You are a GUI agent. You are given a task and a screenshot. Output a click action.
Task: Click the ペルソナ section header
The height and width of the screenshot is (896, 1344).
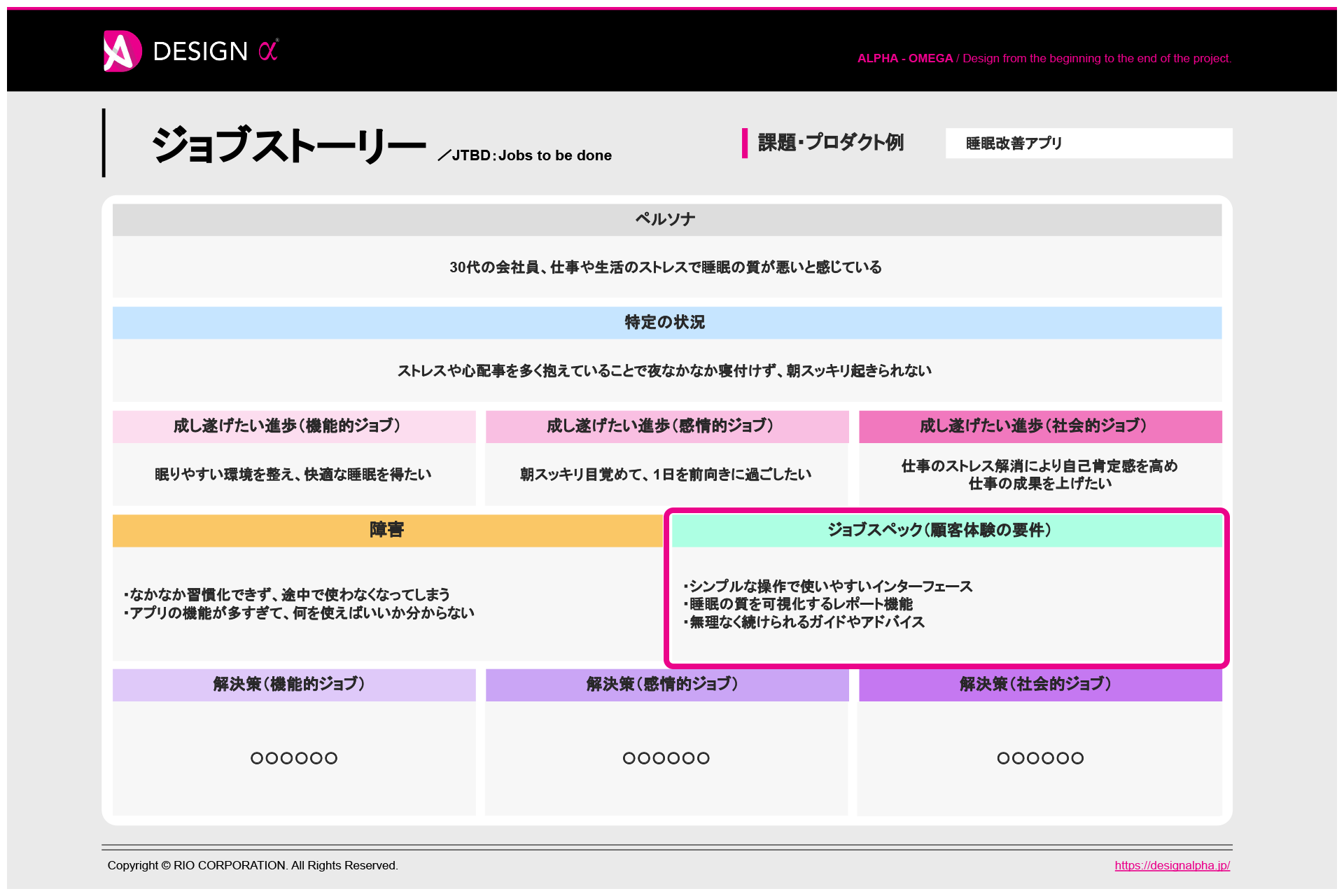666,220
